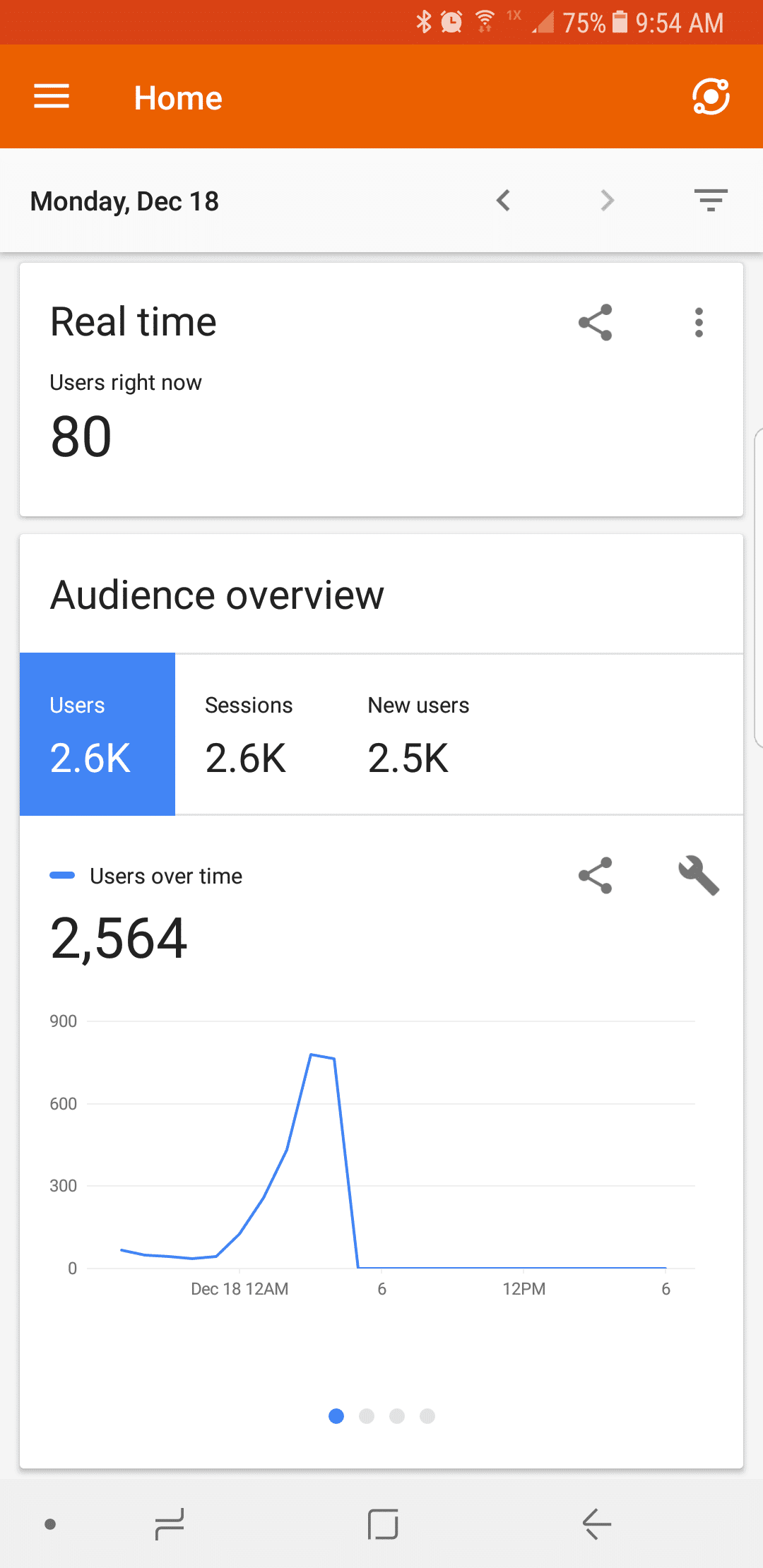Tap the Home title in header
Image resolution: width=763 pixels, height=1568 pixels.
pyautogui.click(x=178, y=97)
